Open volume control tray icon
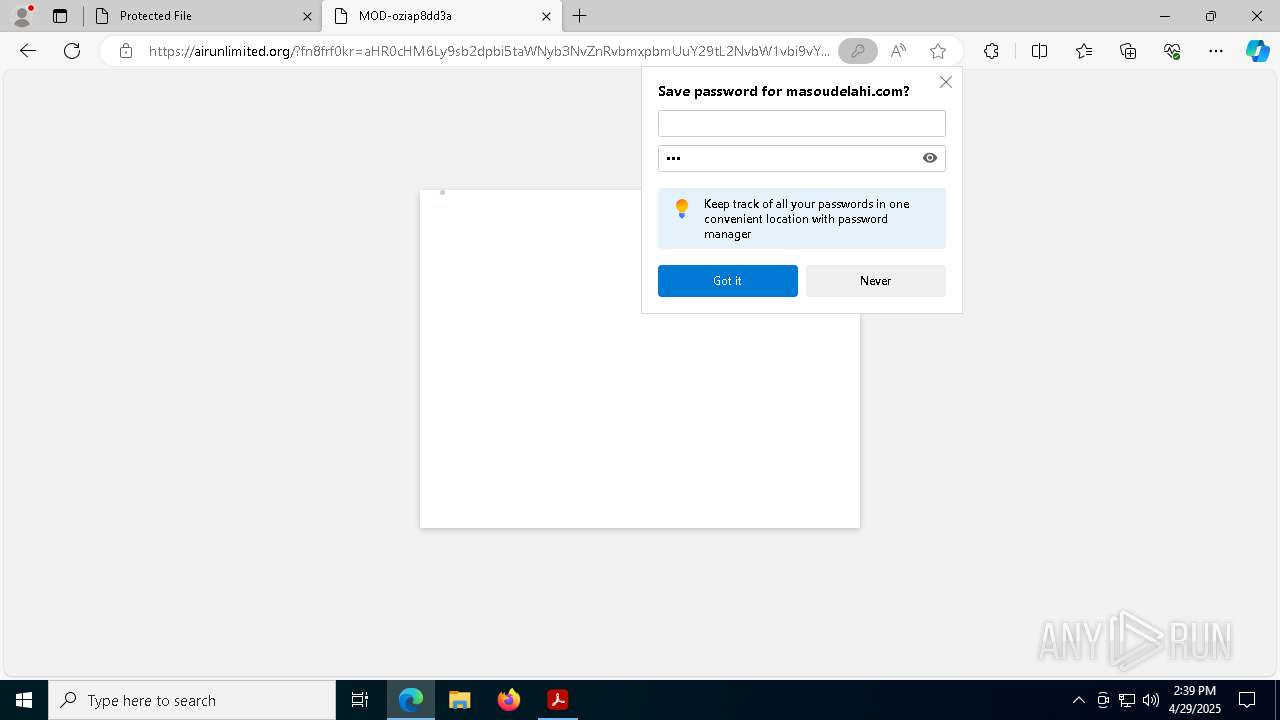 point(1151,700)
